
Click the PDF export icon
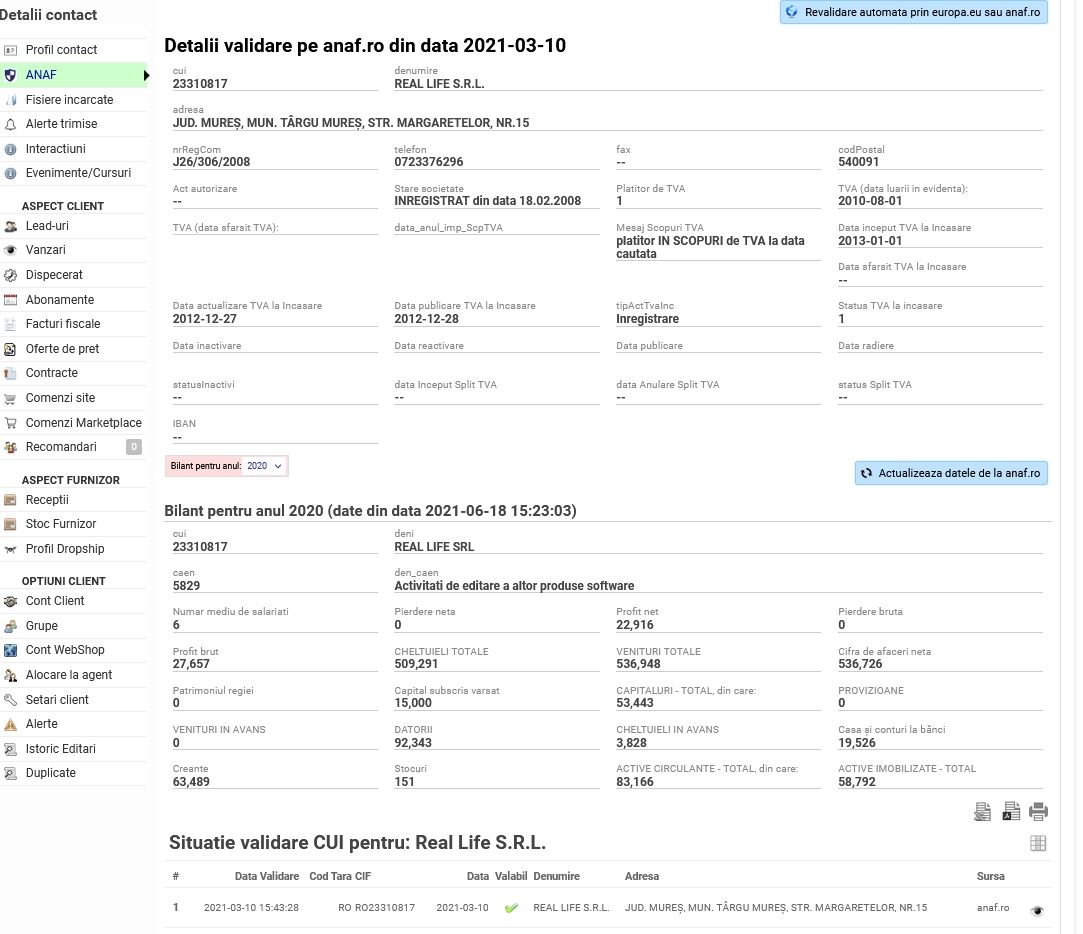tap(1010, 812)
